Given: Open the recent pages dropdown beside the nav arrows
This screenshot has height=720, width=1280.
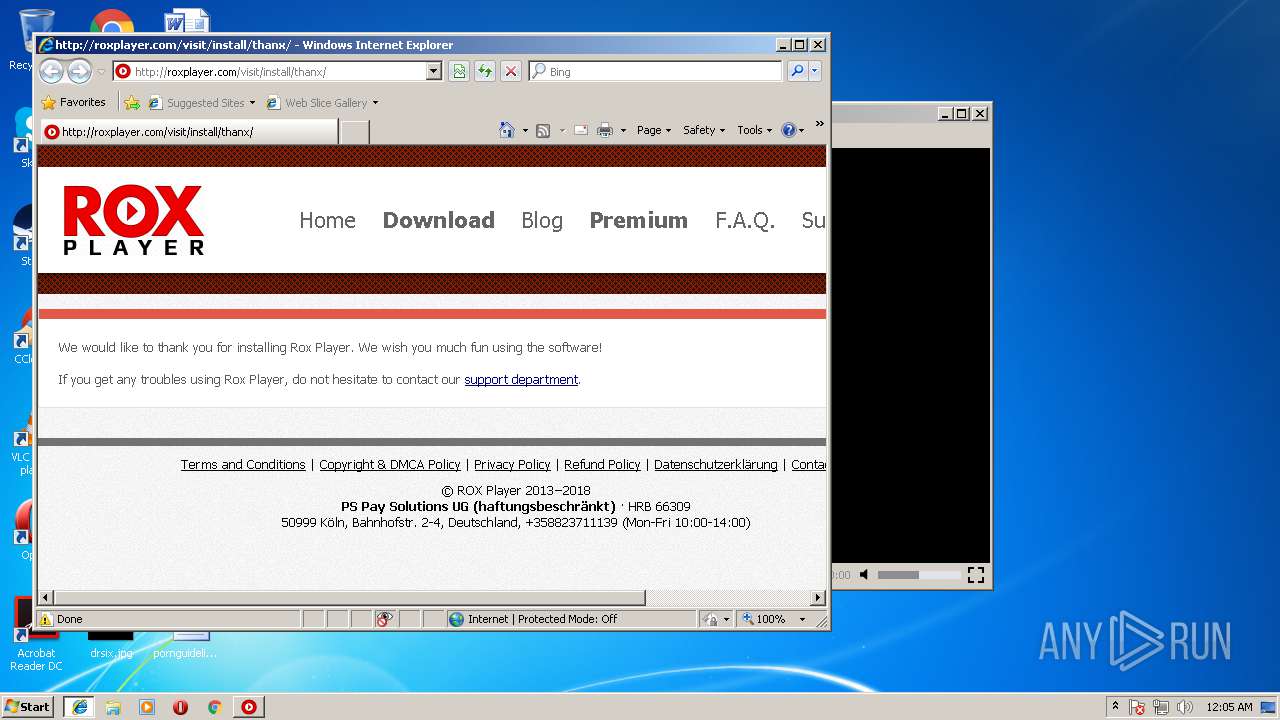Looking at the screenshot, I should click(101, 72).
